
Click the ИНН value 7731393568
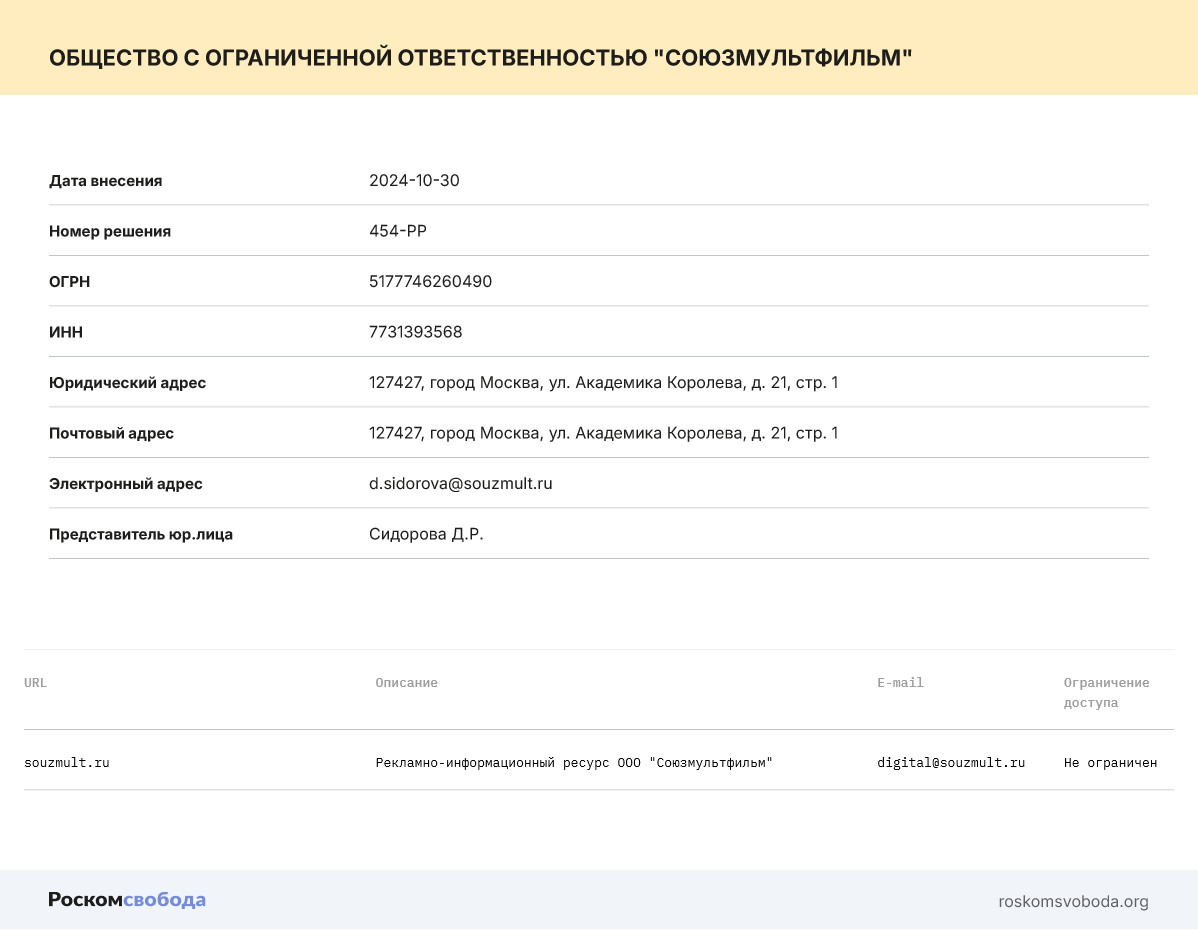pos(416,332)
